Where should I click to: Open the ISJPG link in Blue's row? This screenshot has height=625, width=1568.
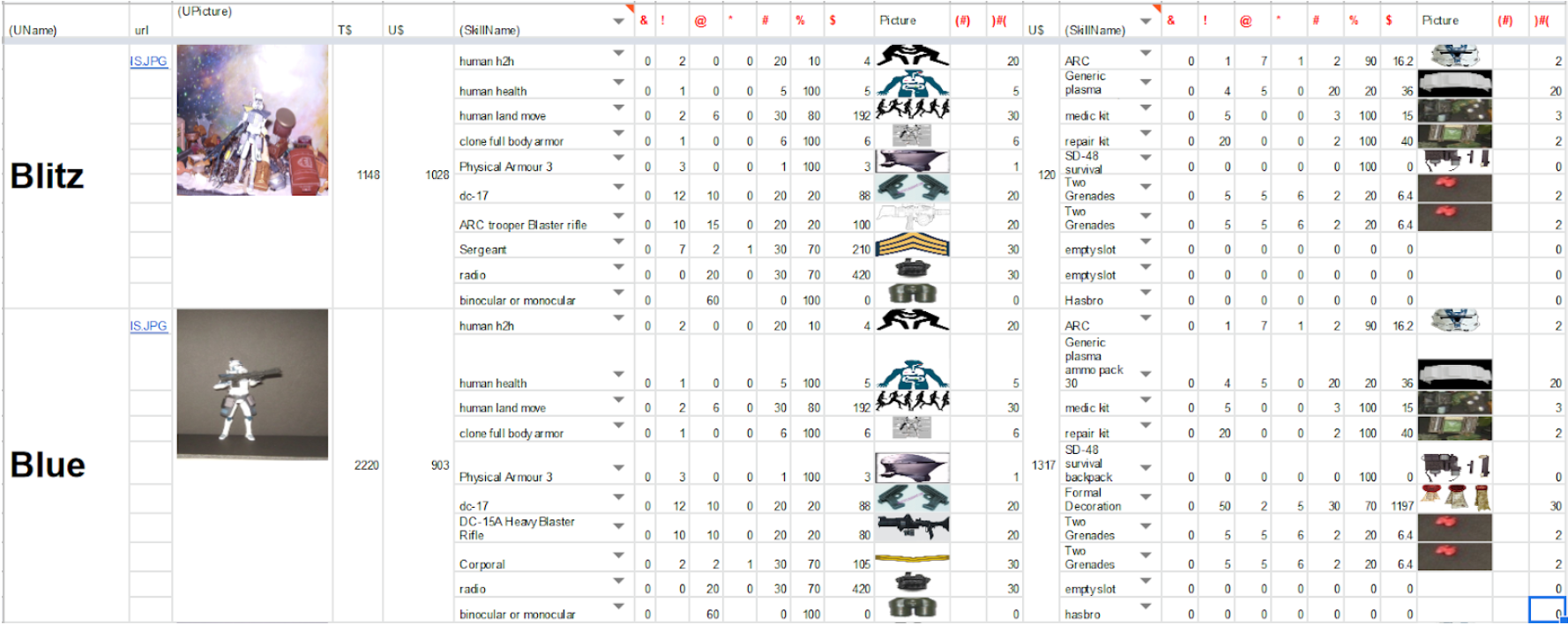click(148, 325)
